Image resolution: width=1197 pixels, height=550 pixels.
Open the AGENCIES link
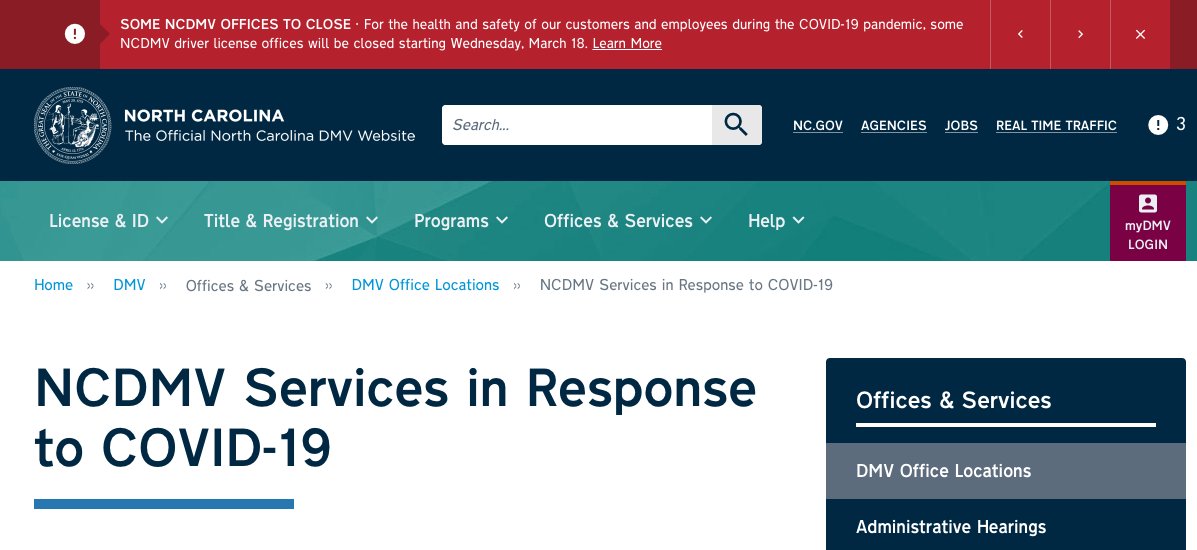(x=893, y=125)
